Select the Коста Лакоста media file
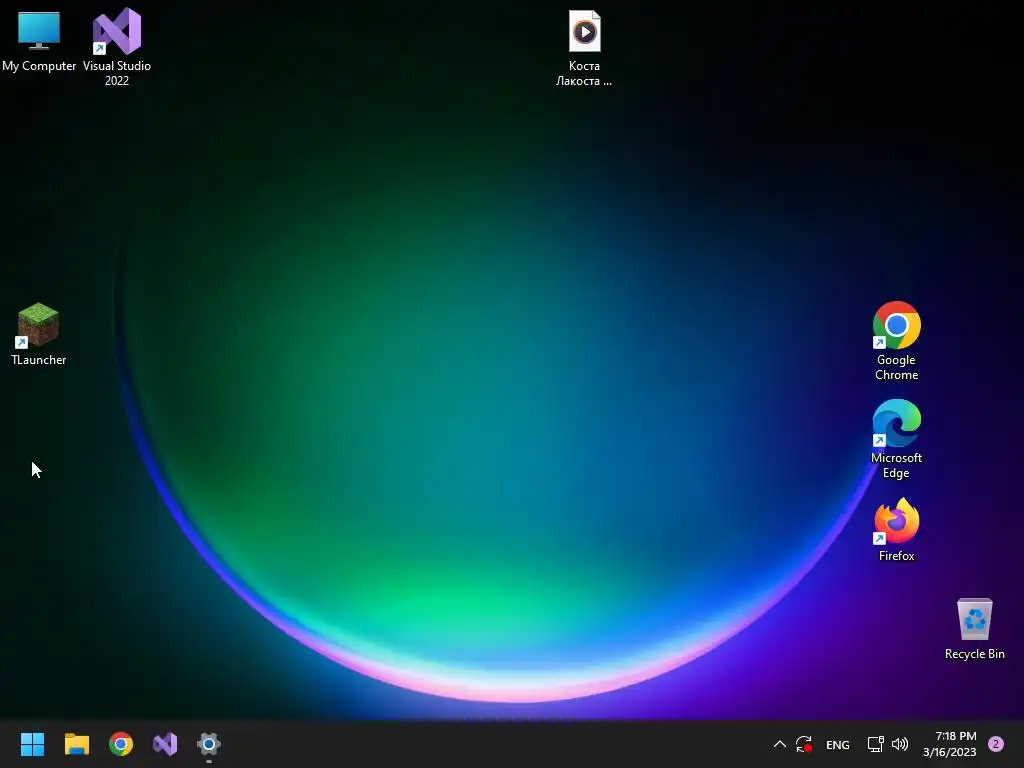The image size is (1024, 768). click(584, 48)
